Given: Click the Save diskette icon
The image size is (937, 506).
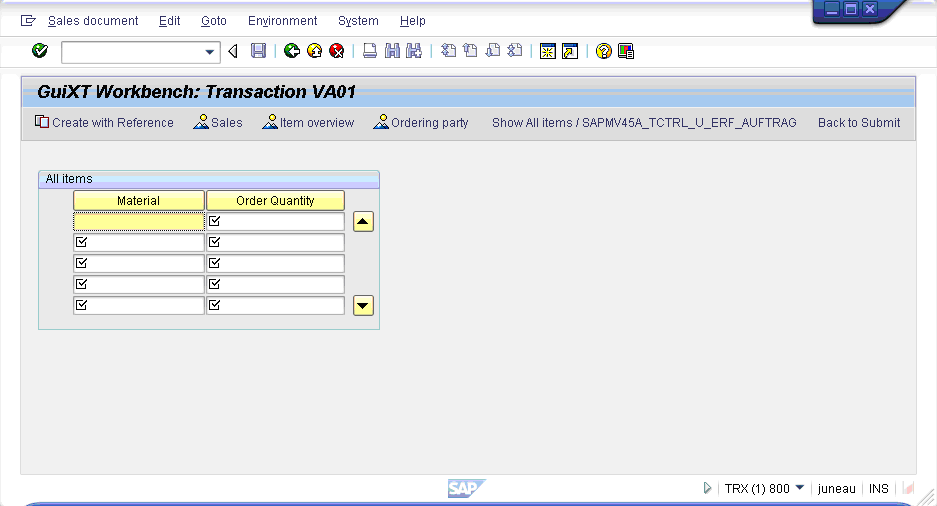Looking at the screenshot, I should point(258,51).
